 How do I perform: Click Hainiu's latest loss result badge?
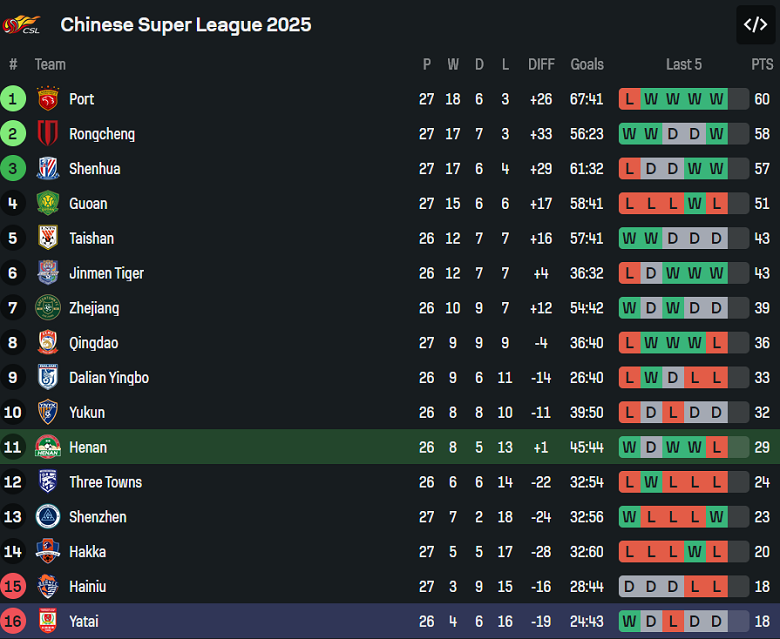click(716, 586)
